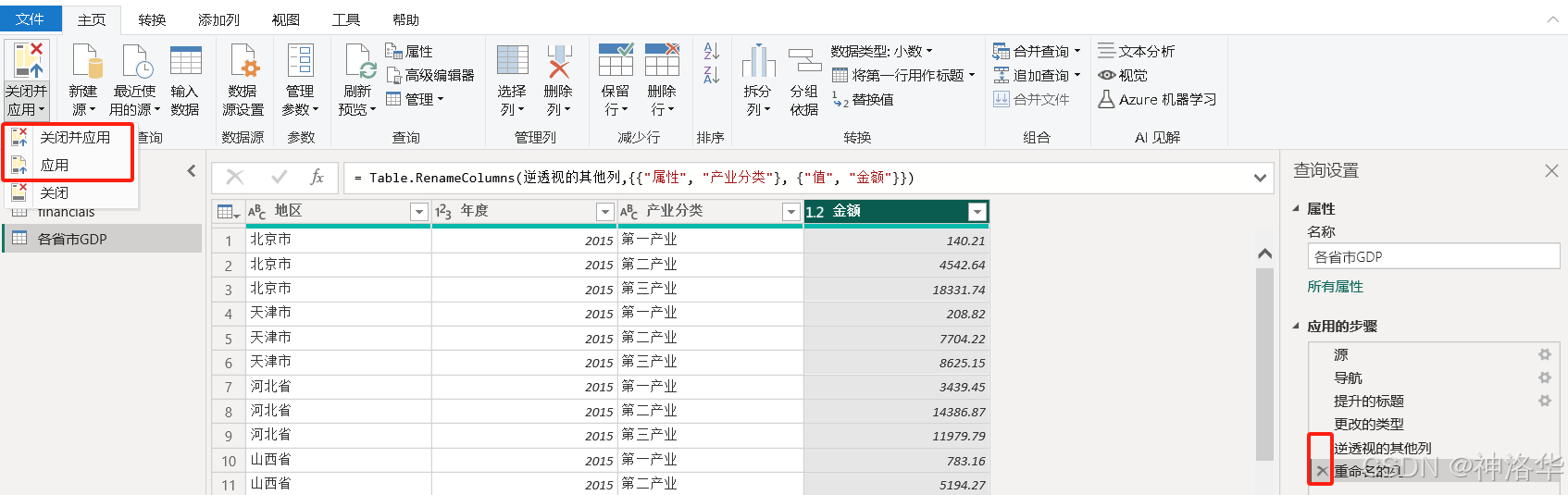1568x495 pixels.
Task: Choose 关闭并应用 in dropdown menu
Action: (x=69, y=137)
